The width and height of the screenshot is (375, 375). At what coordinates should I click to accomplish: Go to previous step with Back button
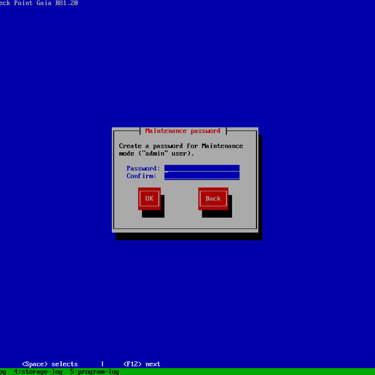[213, 199]
